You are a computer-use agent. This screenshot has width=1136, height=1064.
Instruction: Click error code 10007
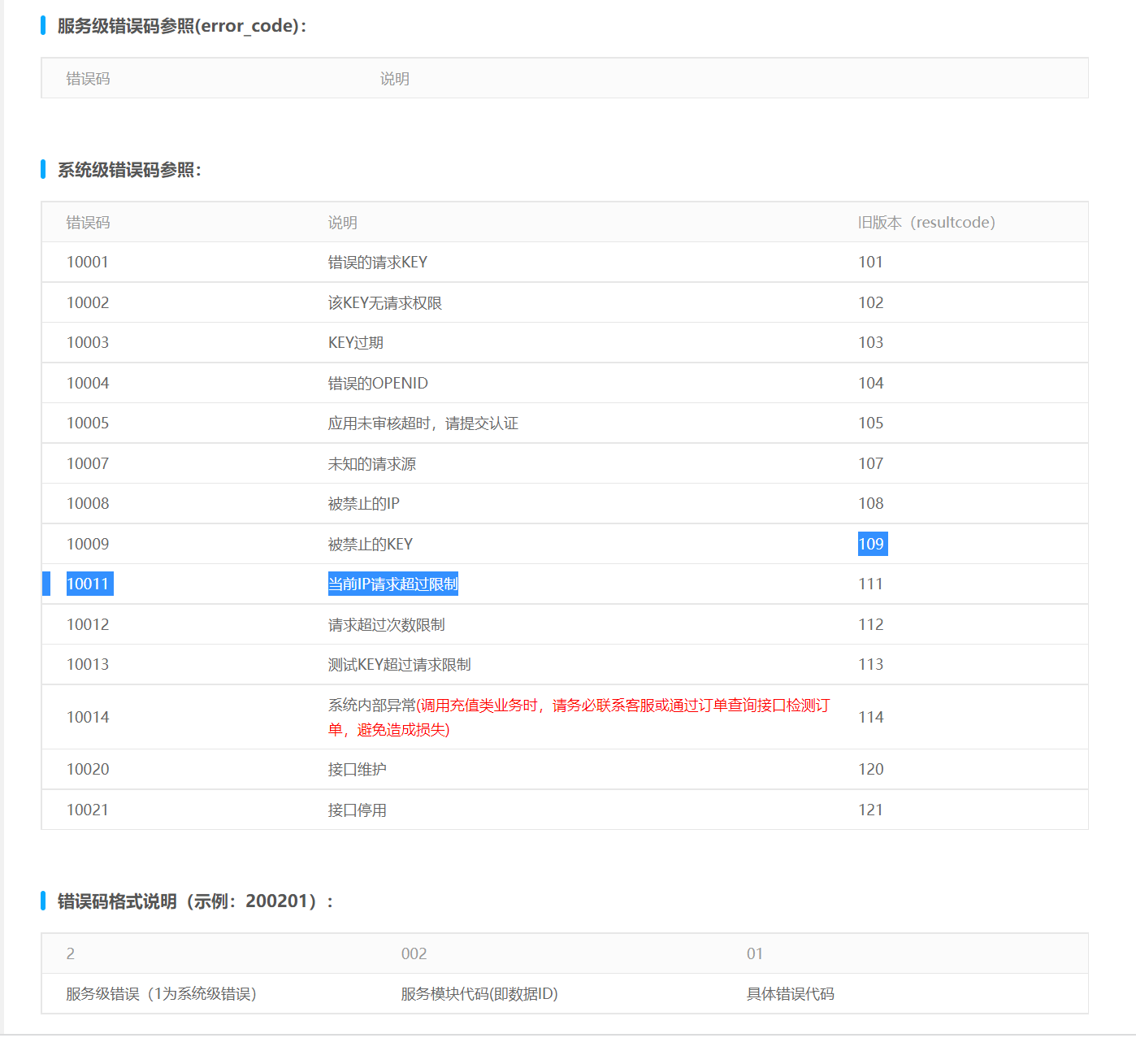88,463
